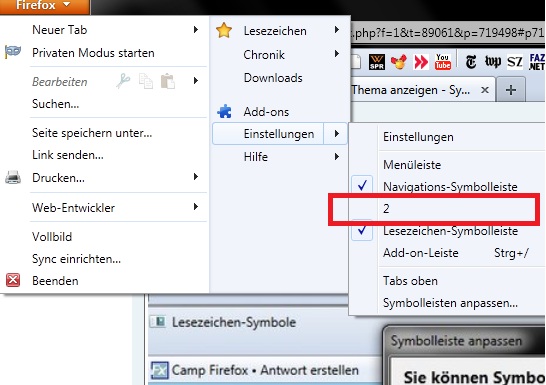Click the Lesezeichen star icon

point(224,30)
